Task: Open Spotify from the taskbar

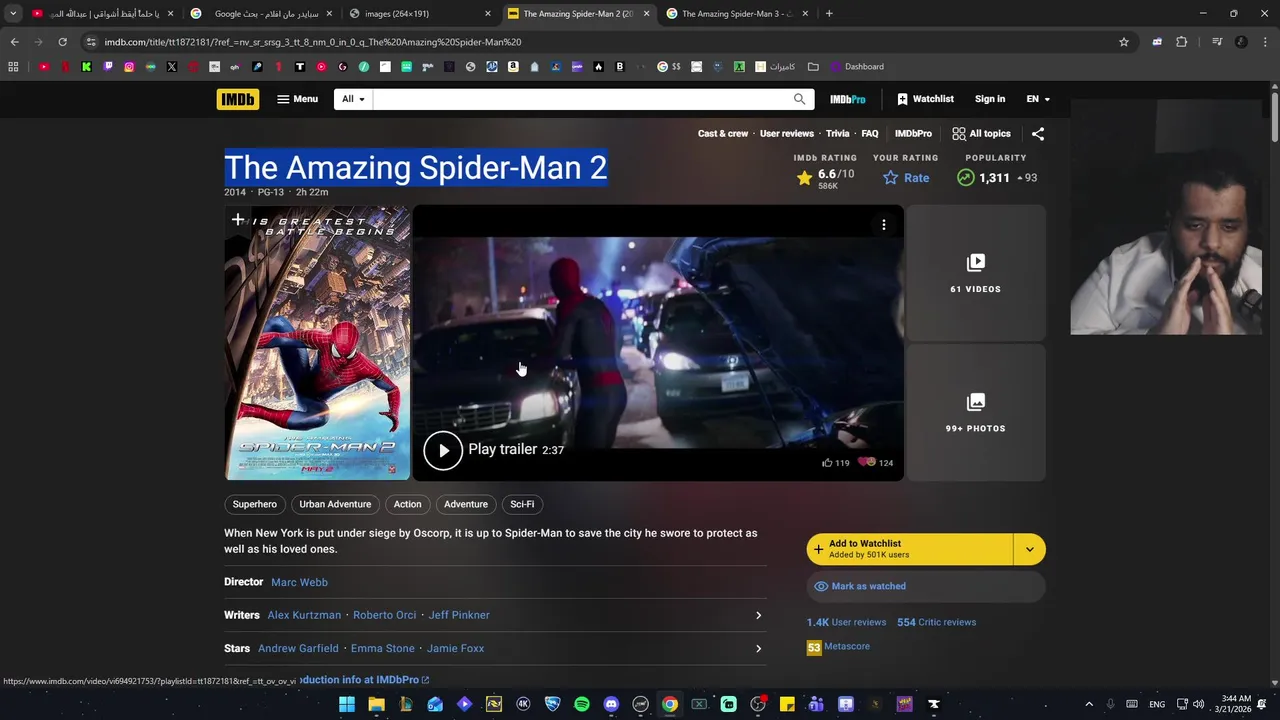Action: coord(582,704)
